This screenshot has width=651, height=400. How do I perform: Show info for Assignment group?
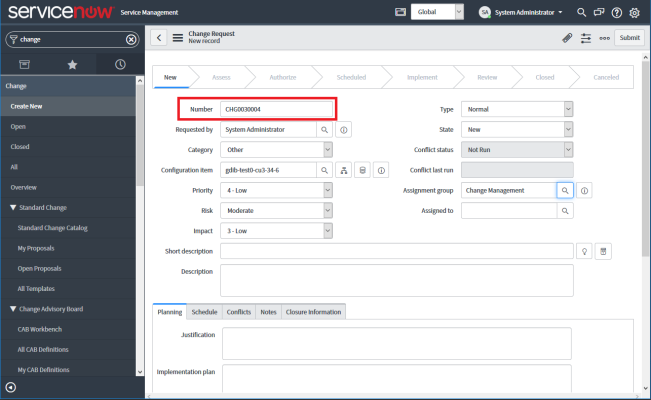click(584, 191)
